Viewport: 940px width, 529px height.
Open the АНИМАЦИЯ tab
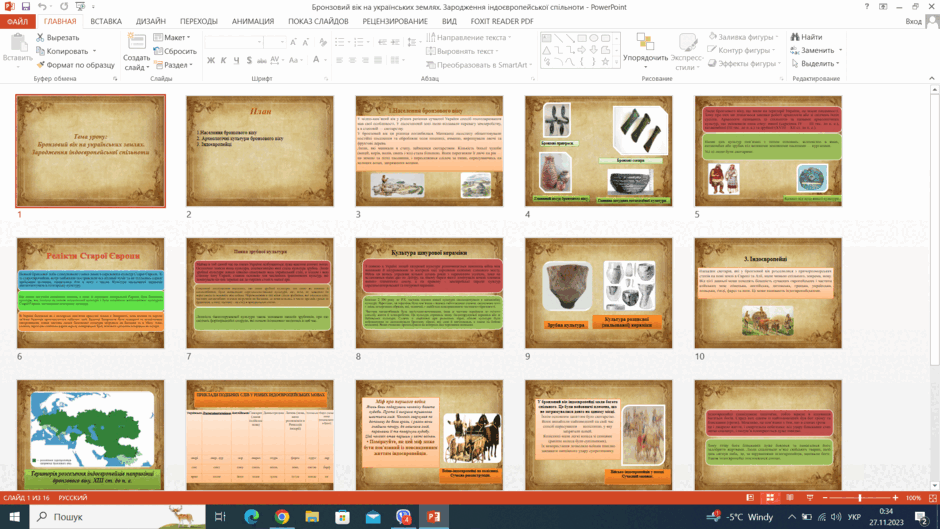coord(253,21)
